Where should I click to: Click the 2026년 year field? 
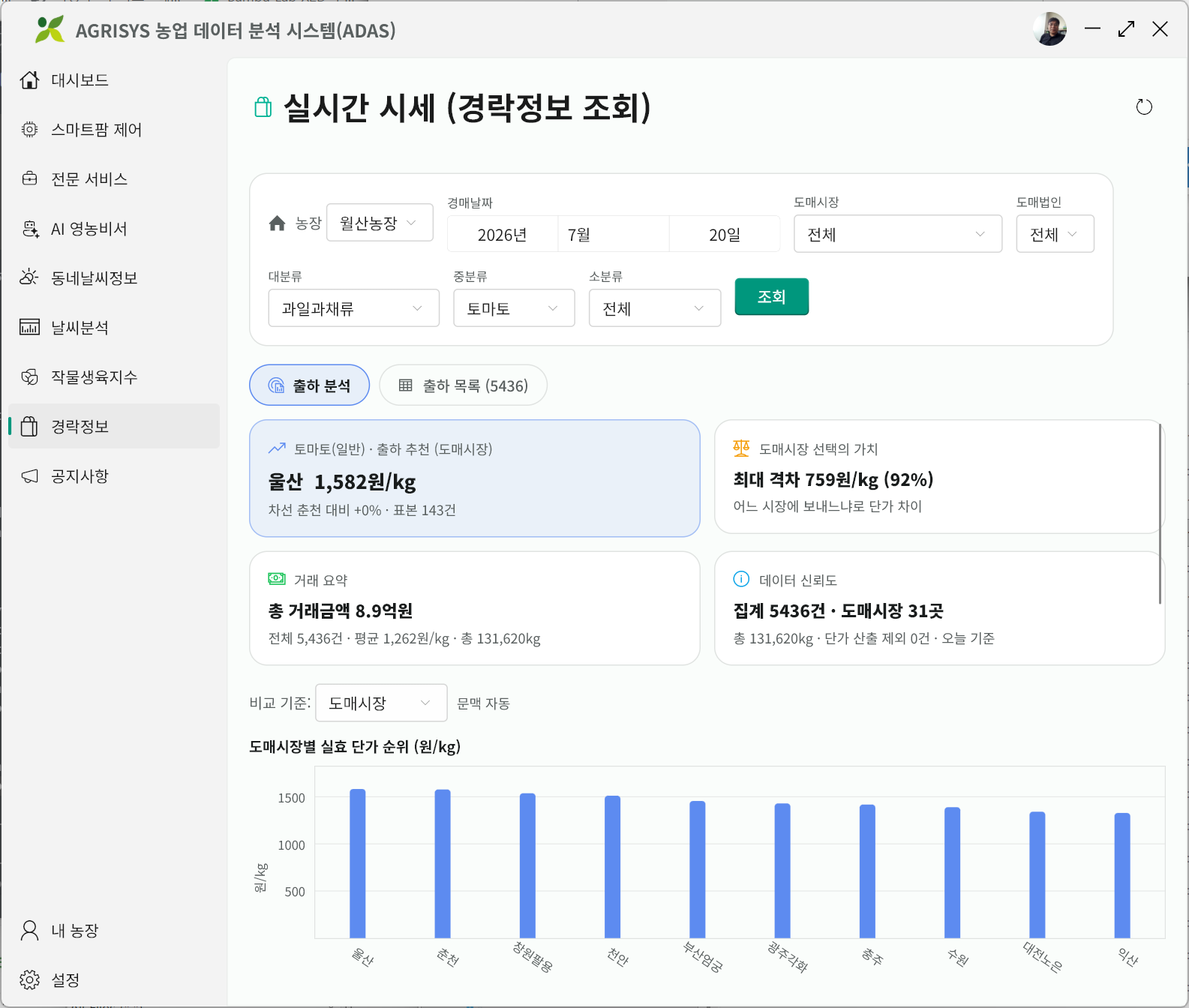503,235
